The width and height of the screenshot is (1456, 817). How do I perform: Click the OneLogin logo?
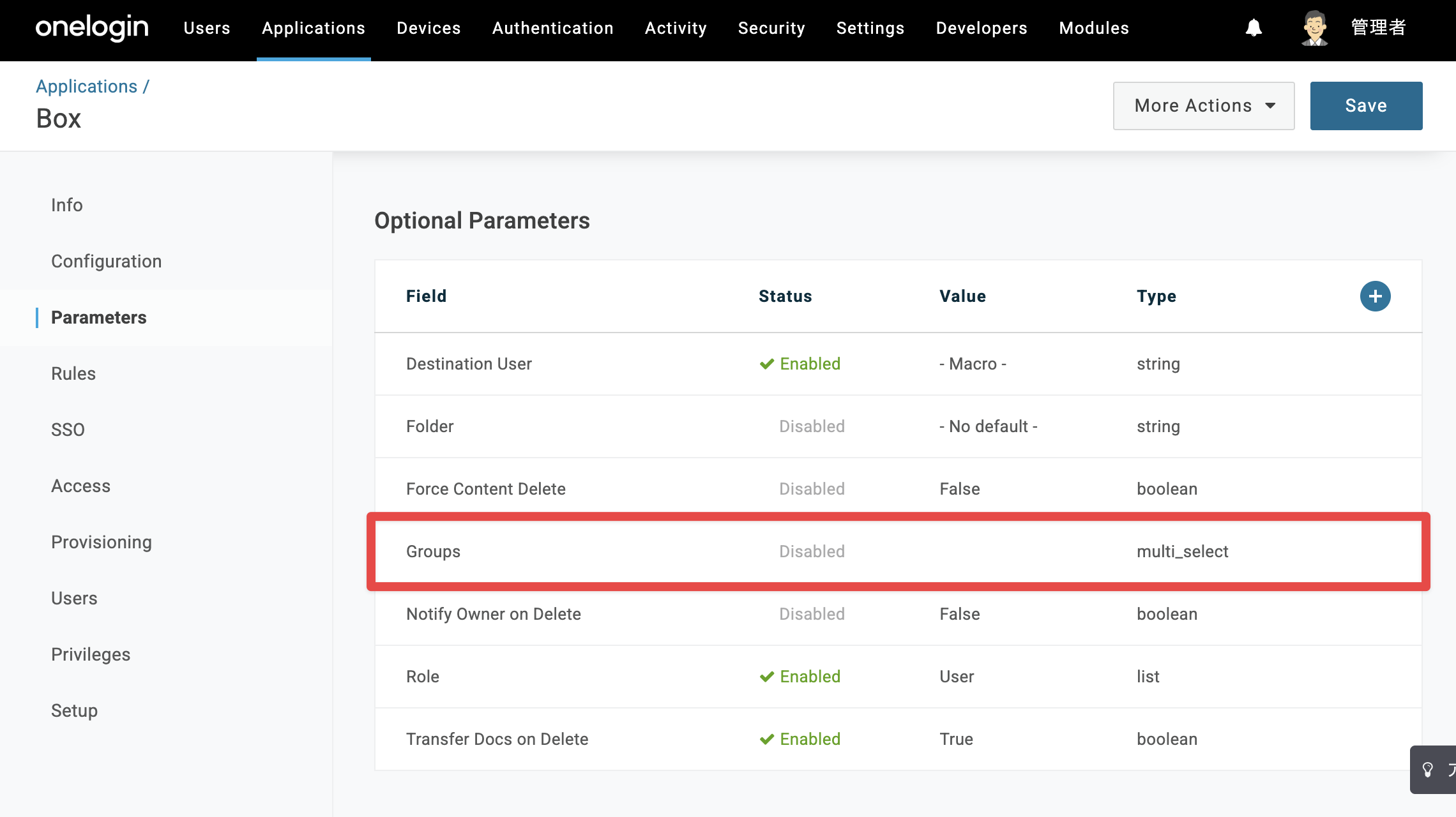pyautogui.click(x=92, y=28)
